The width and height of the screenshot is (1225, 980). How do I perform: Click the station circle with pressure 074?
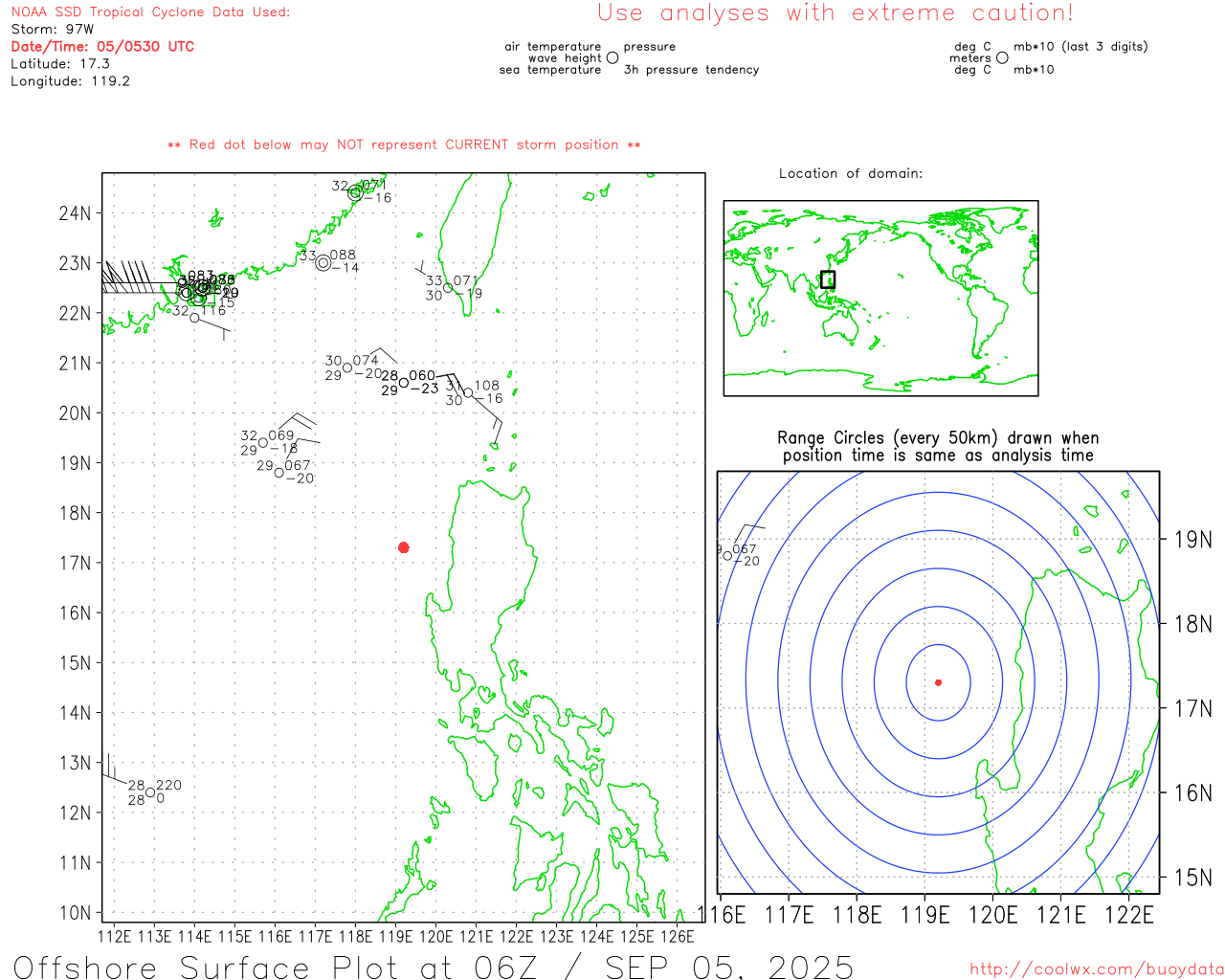click(x=347, y=367)
